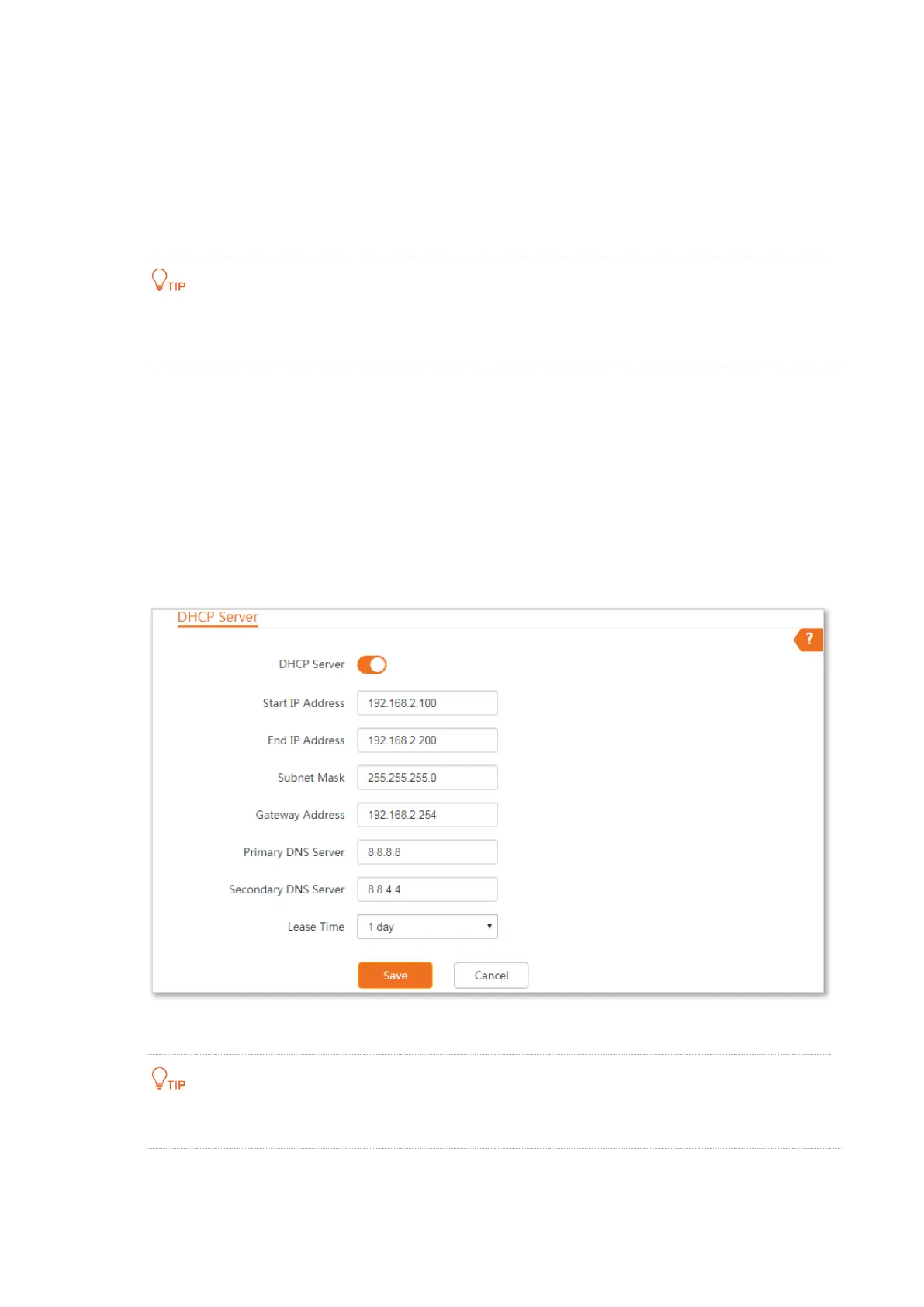This screenshot has height=1307, width=924.
Task: Select the 'End IP Address' label
Action: coord(306,740)
